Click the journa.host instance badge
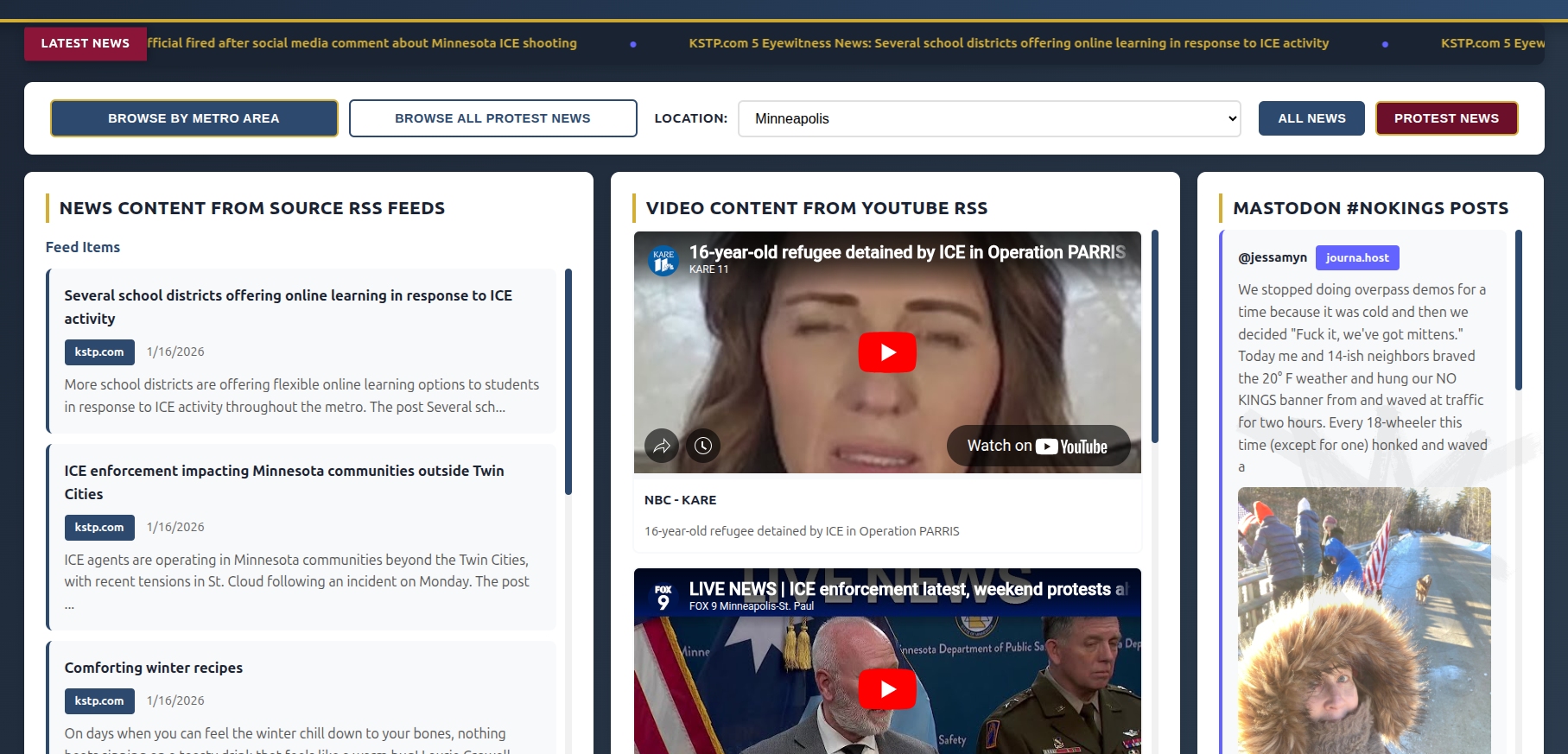The image size is (1568, 754). (1356, 257)
